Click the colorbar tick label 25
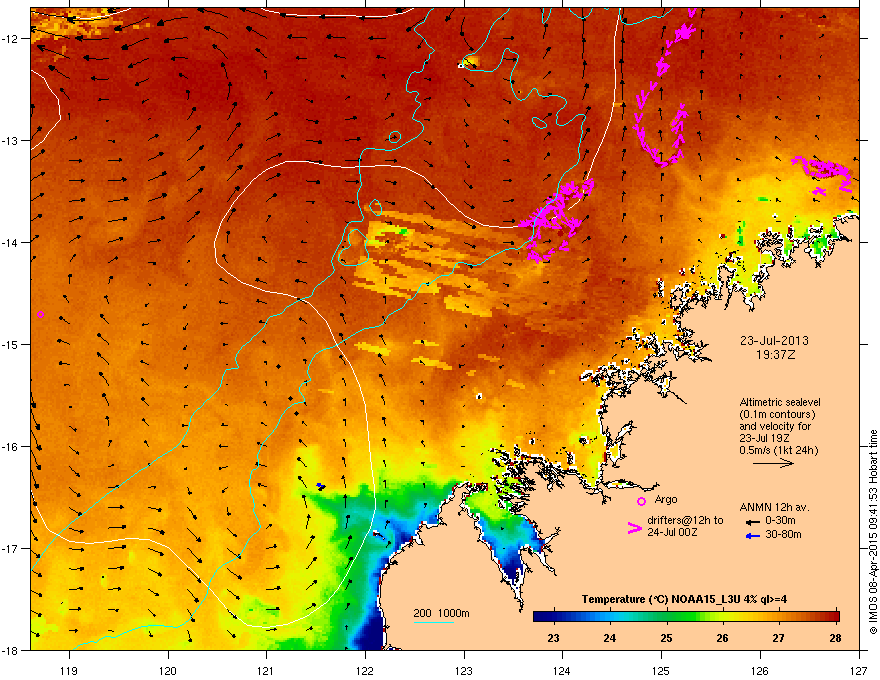 pos(666,638)
